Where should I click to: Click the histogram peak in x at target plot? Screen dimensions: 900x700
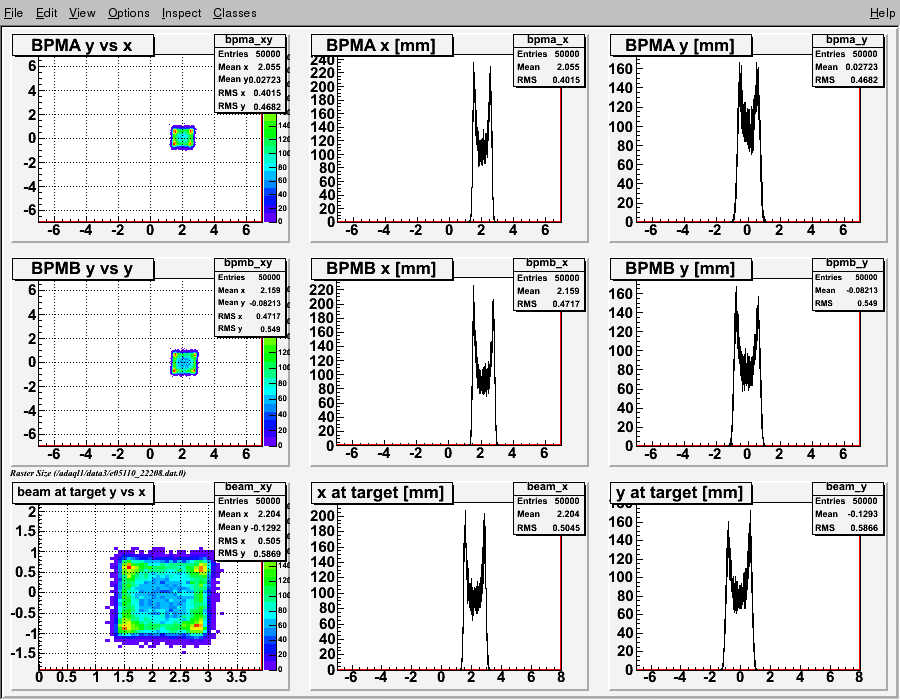tap(465, 512)
